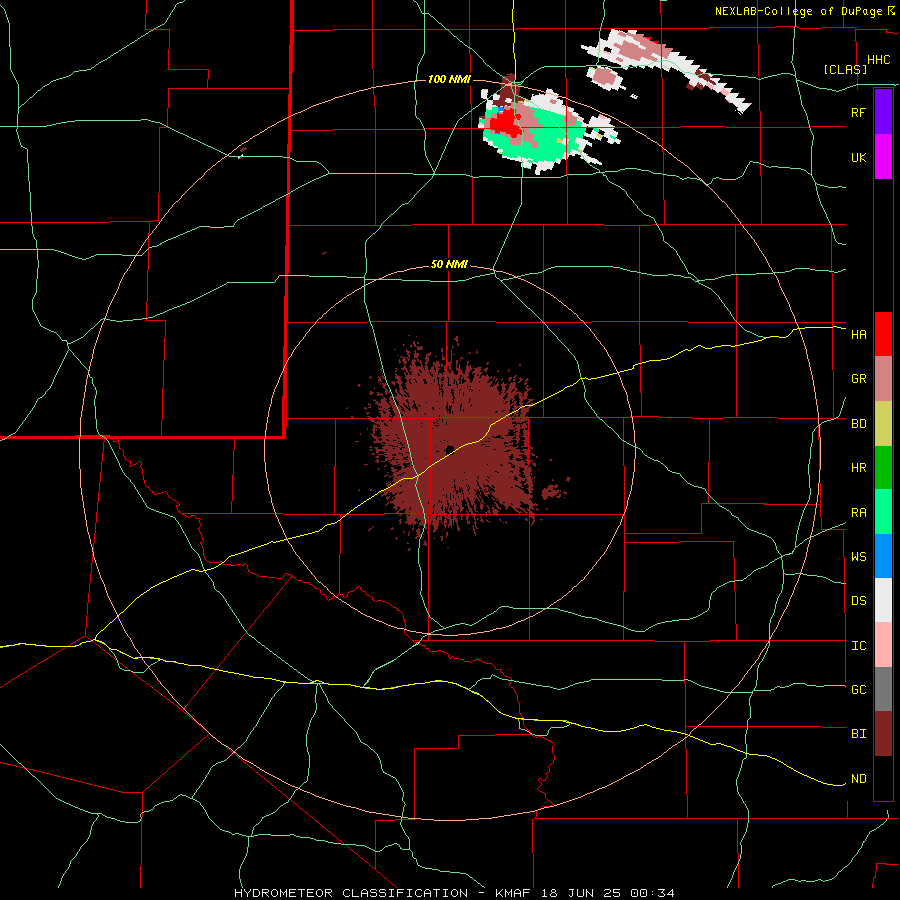This screenshot has height=900, width=900.
Task: Click the BD yellow legend swatch
Action: [x=883, y=424]
